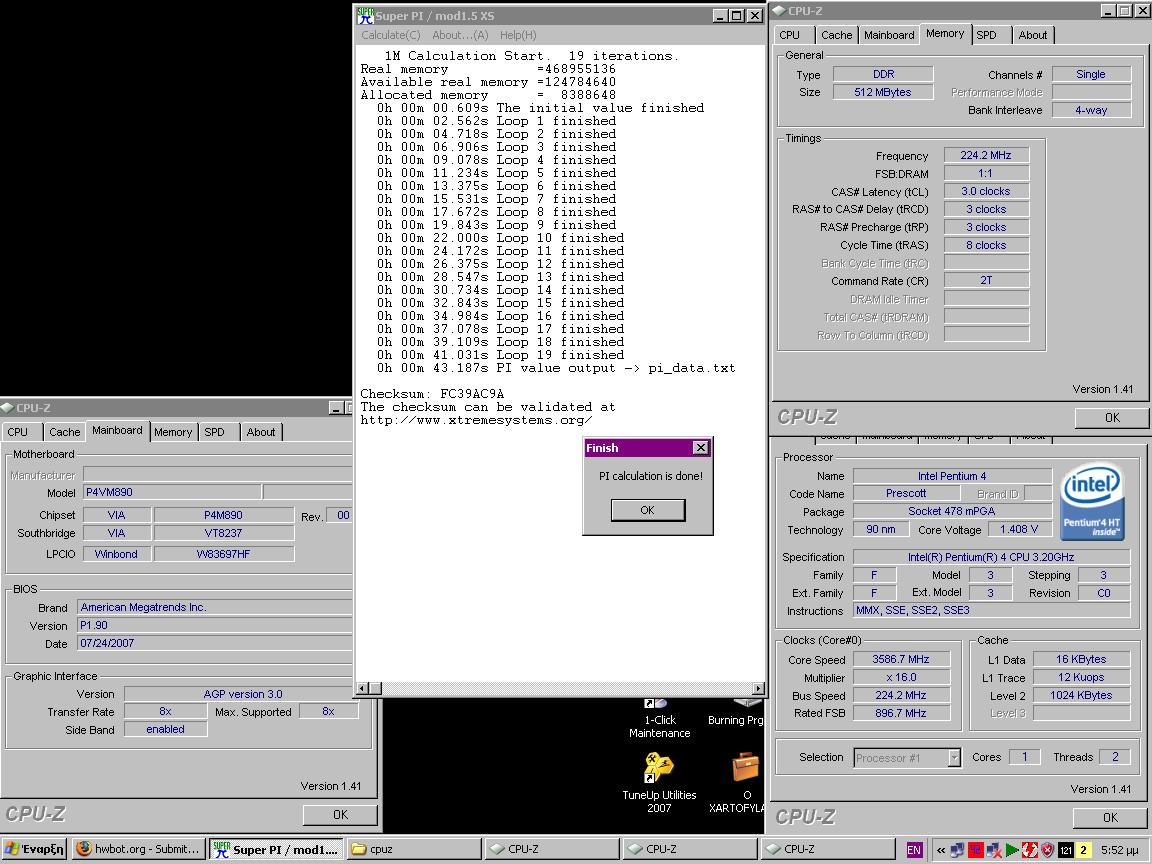Screen dimensions: 1152x864
Task: Open Processor #1 selection dropdown
Action: (x=954, y=757)
